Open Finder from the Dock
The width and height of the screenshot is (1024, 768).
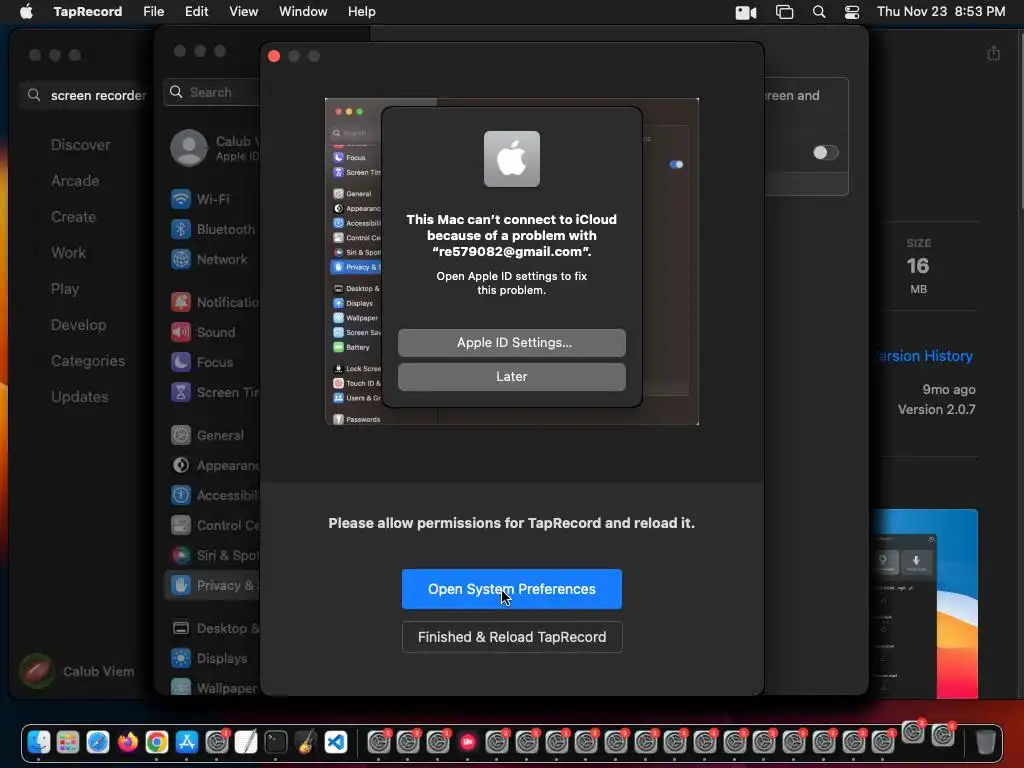pos(39,742)
